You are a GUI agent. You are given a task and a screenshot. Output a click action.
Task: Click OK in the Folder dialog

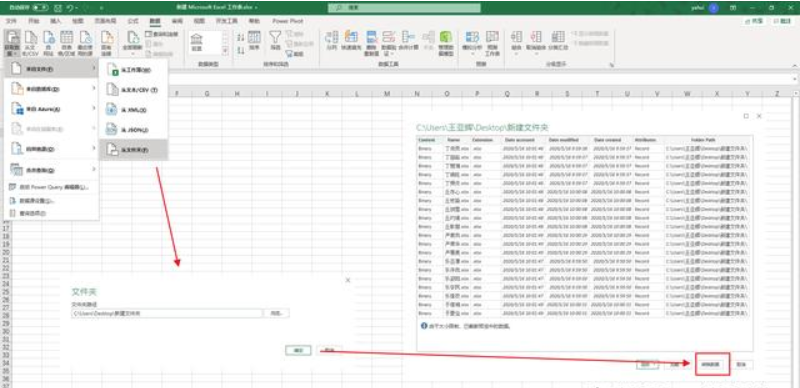point(298,350)
